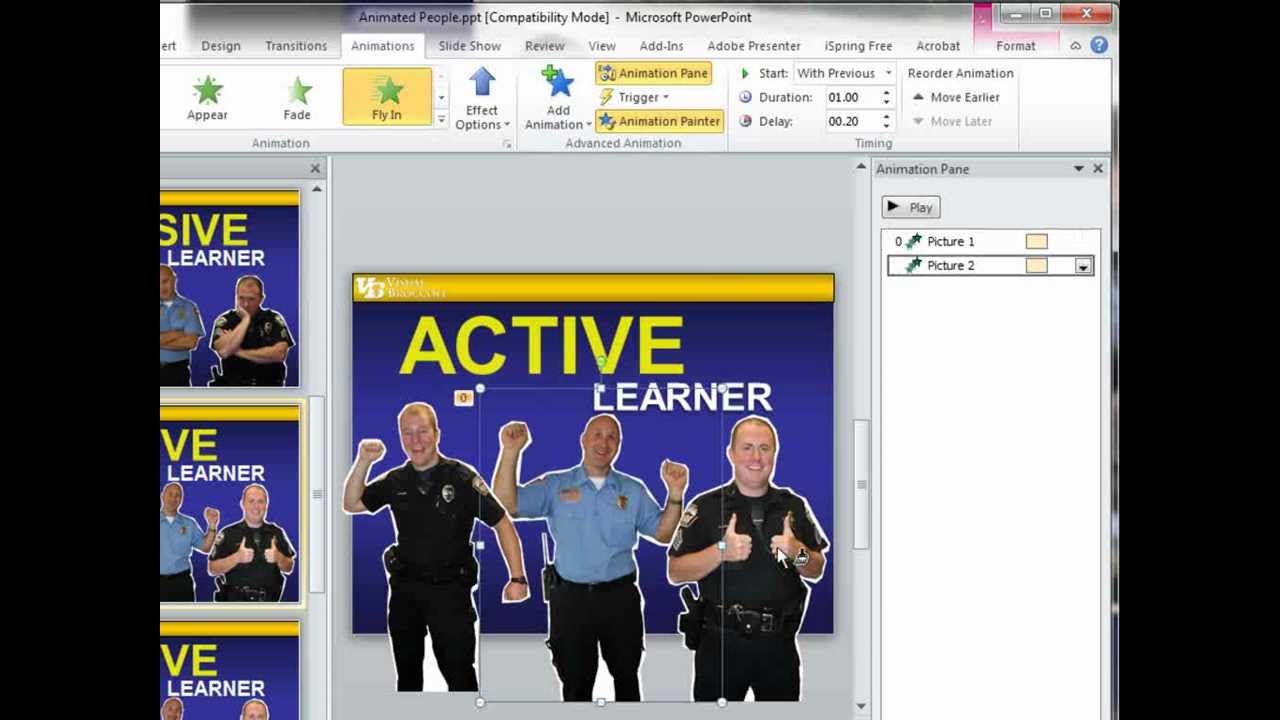Open the Acrobat tab
This screenshot has height=720, width=1280.
coord(938,46)
